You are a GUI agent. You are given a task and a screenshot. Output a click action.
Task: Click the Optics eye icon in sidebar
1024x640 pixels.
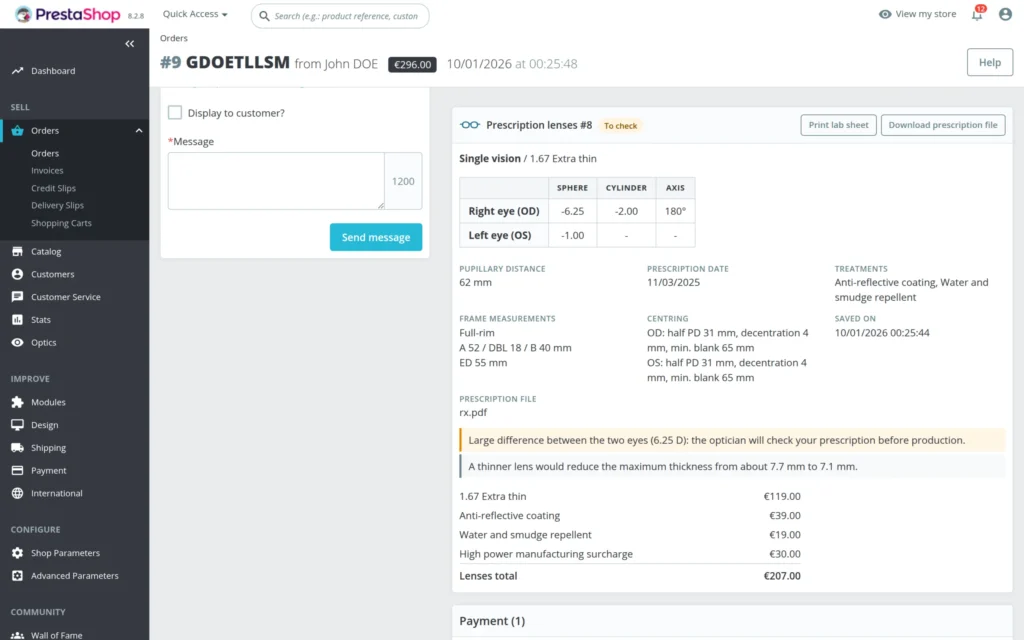click(17, 342)
